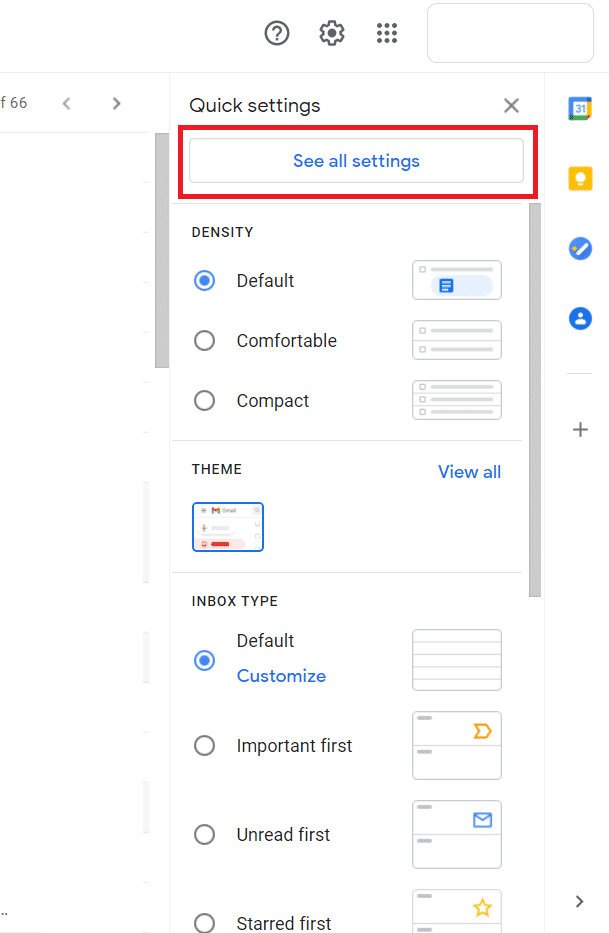Screen dimensions: 609x933
Task: Open Google Calendar from the side panel
Action: pos(580,108)
